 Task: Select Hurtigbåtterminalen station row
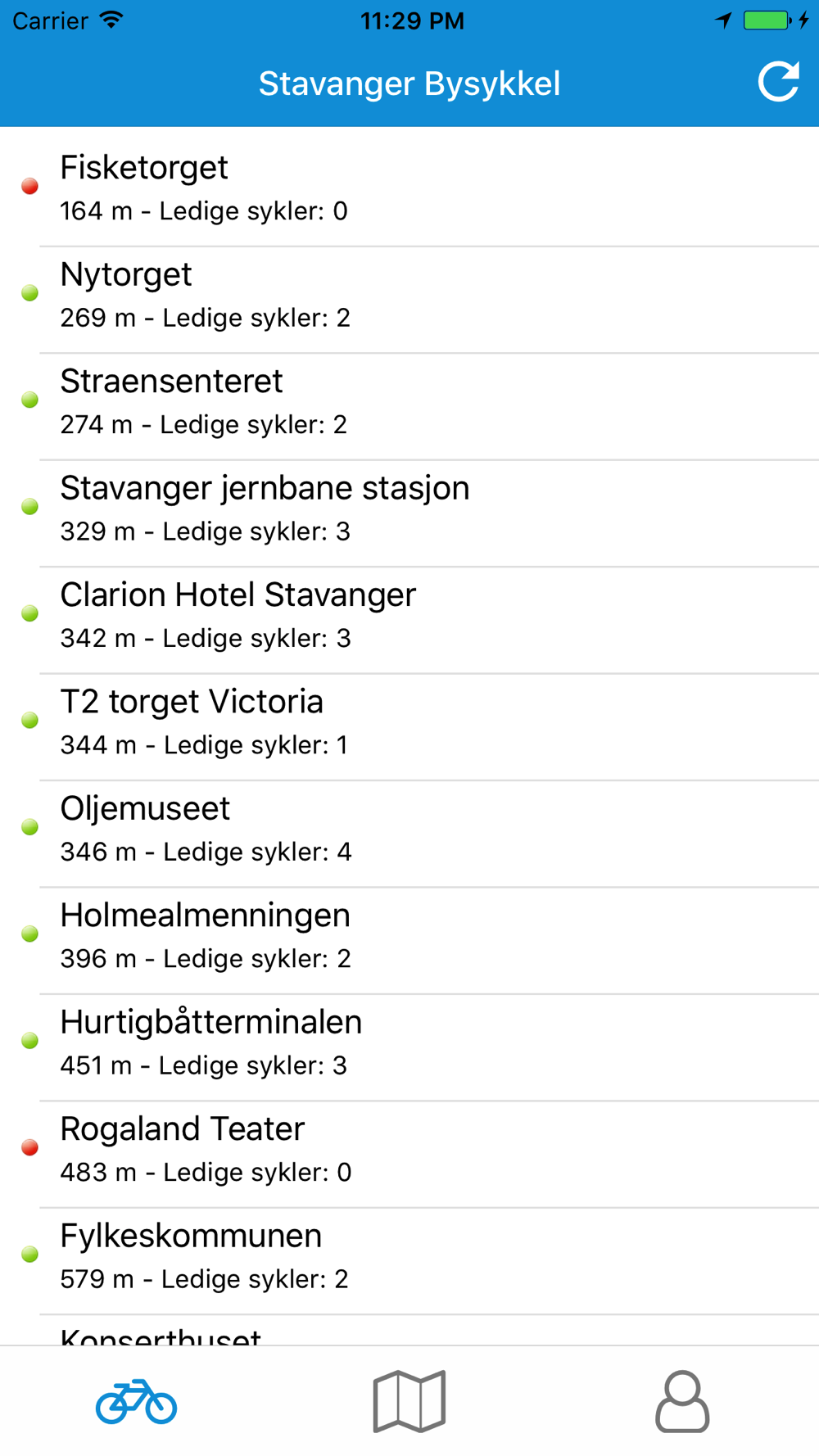(x=409, y=1042)
